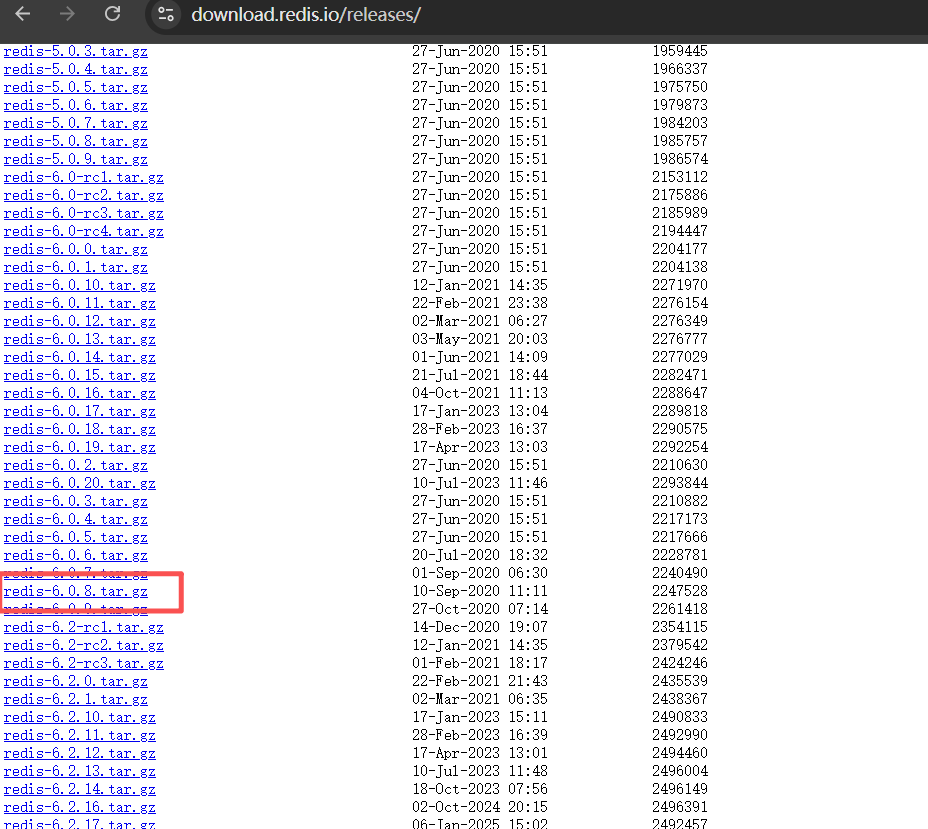Click the redis-6.0.0.tar.gz link
Screen dimensions: 928x829
[x=76, y=250]
